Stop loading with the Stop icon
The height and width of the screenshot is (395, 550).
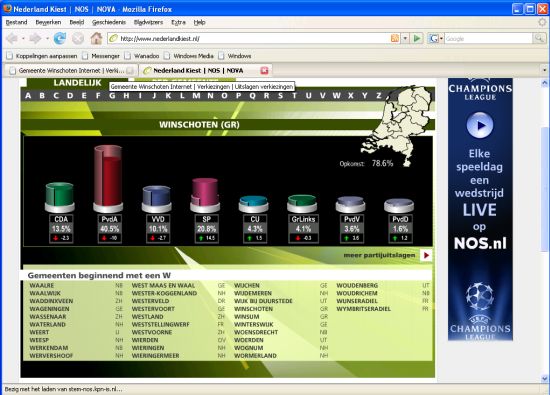(x=78, y=39)
